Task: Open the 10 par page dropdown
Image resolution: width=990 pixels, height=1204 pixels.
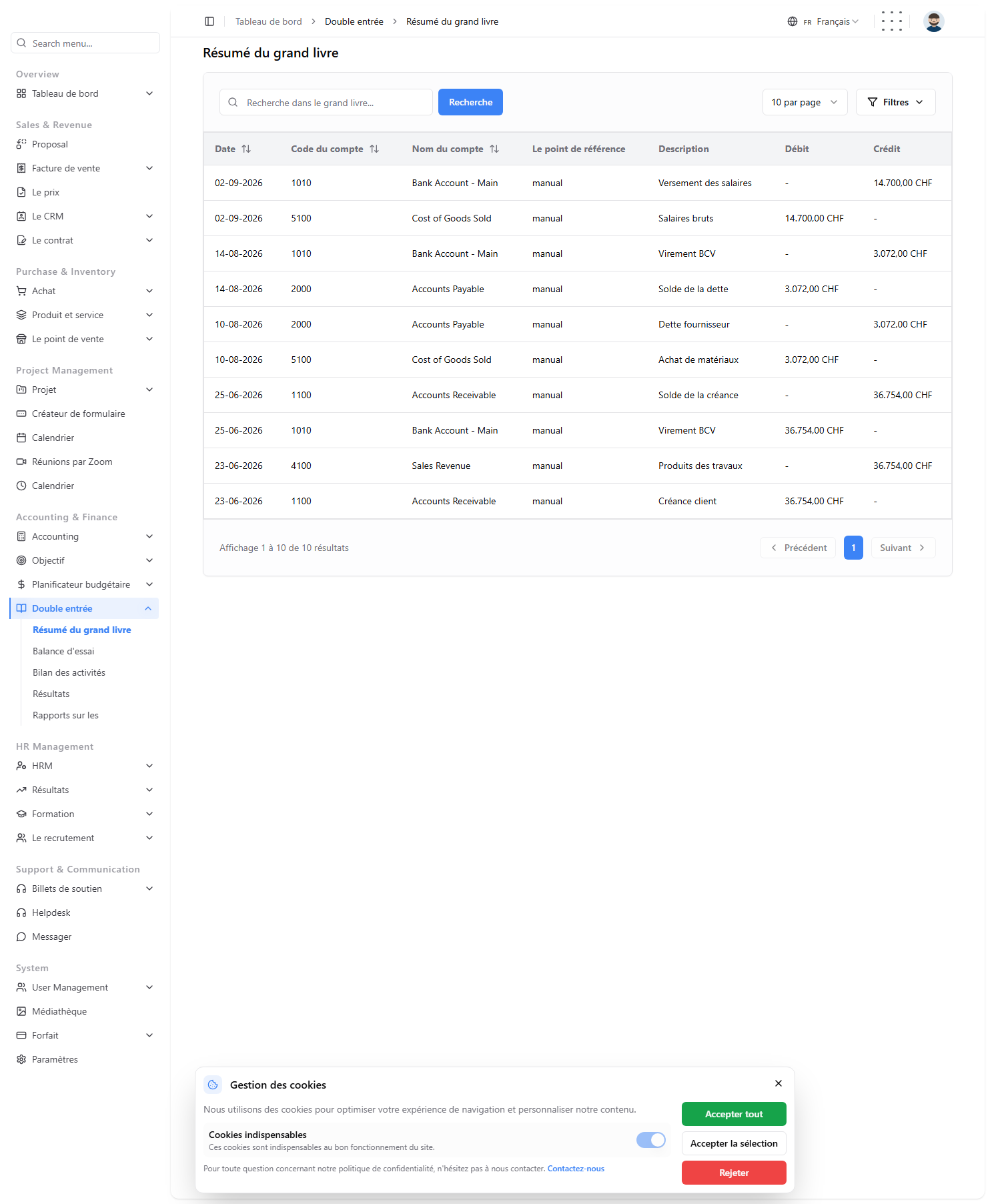Action: click(x=805, y=102)
